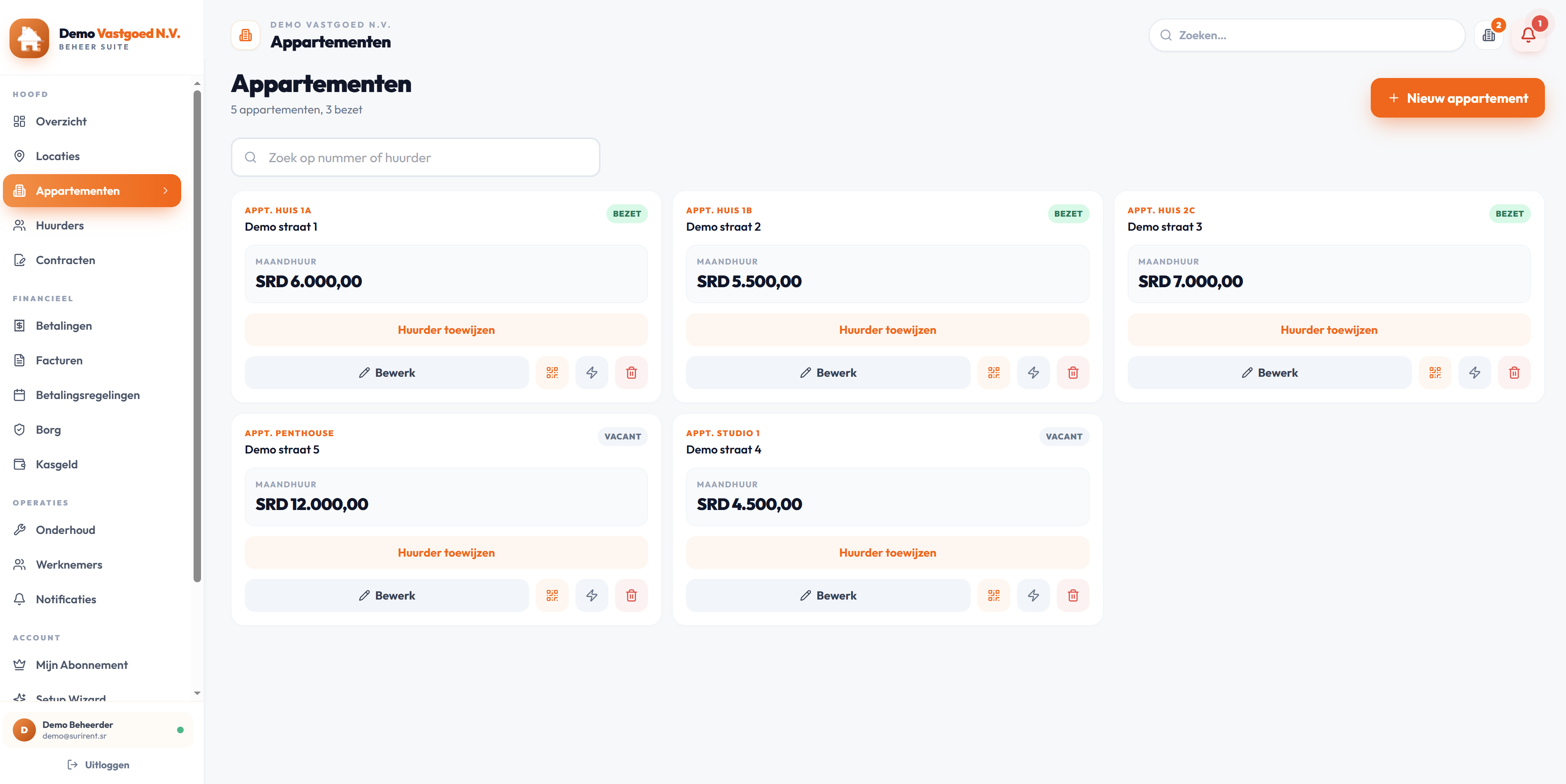Image resolution: width=1566 pixels, height=784 pixels.
Task: Open QR code for Appt. Huis 1A
Action: coord(552,373)
